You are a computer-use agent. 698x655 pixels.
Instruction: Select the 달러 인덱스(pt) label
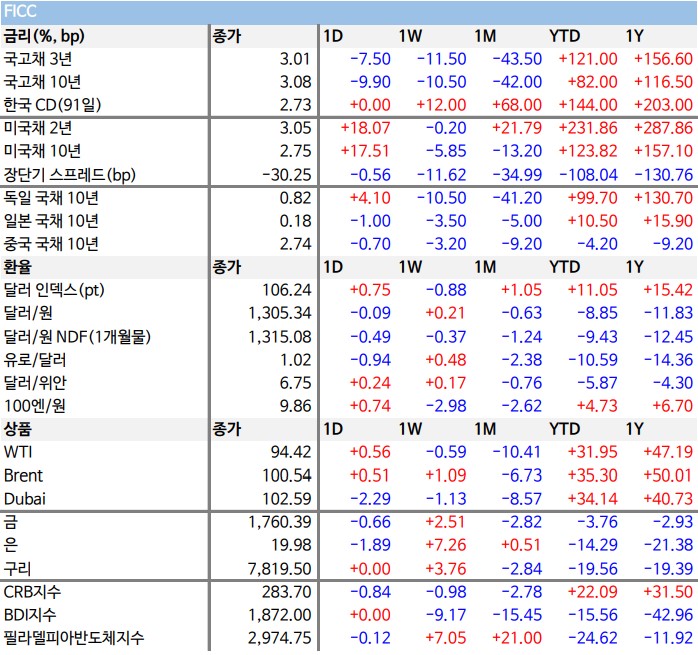pyautogui.click(x=54, y=290)
